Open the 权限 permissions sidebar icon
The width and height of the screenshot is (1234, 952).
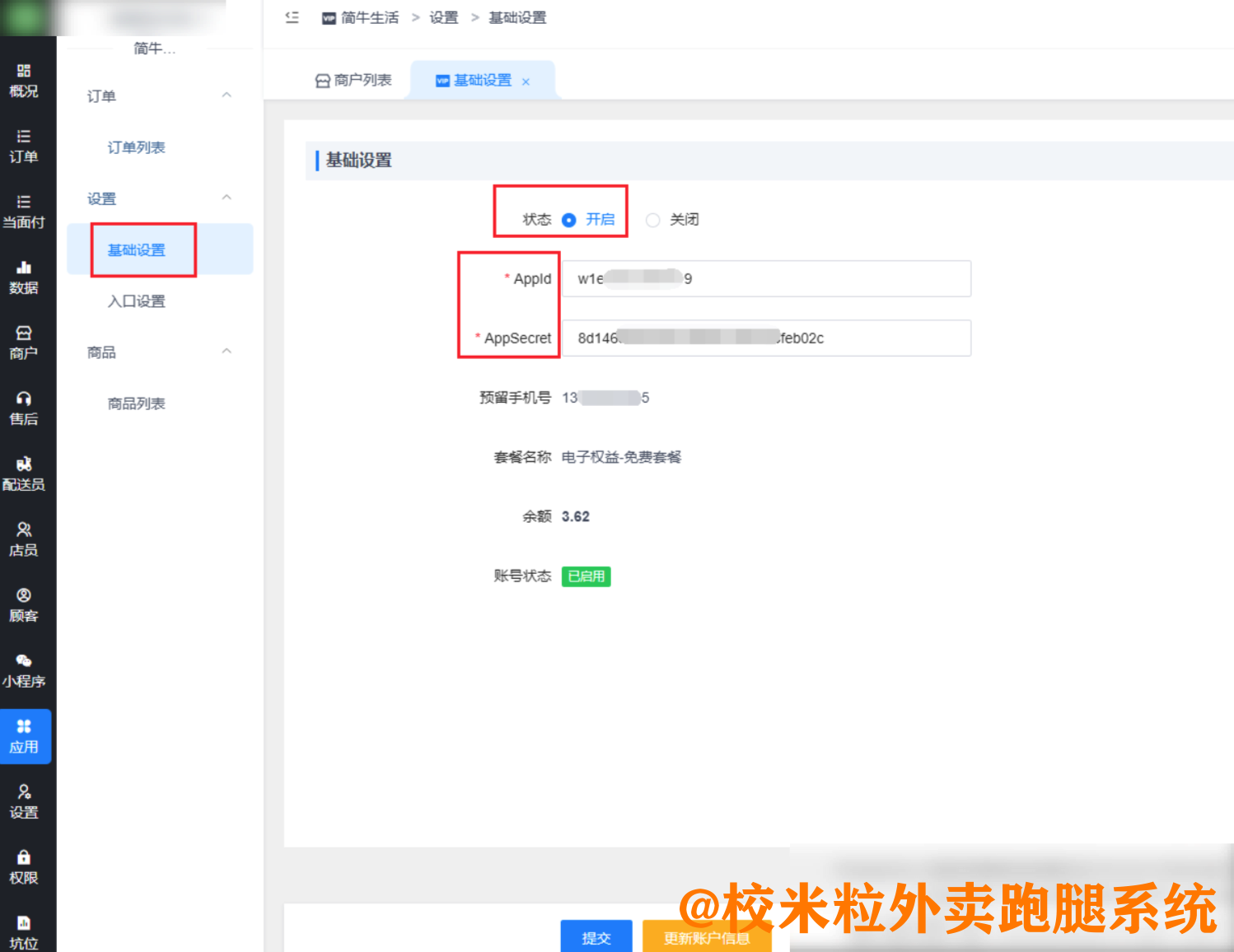tap(26, 866)
